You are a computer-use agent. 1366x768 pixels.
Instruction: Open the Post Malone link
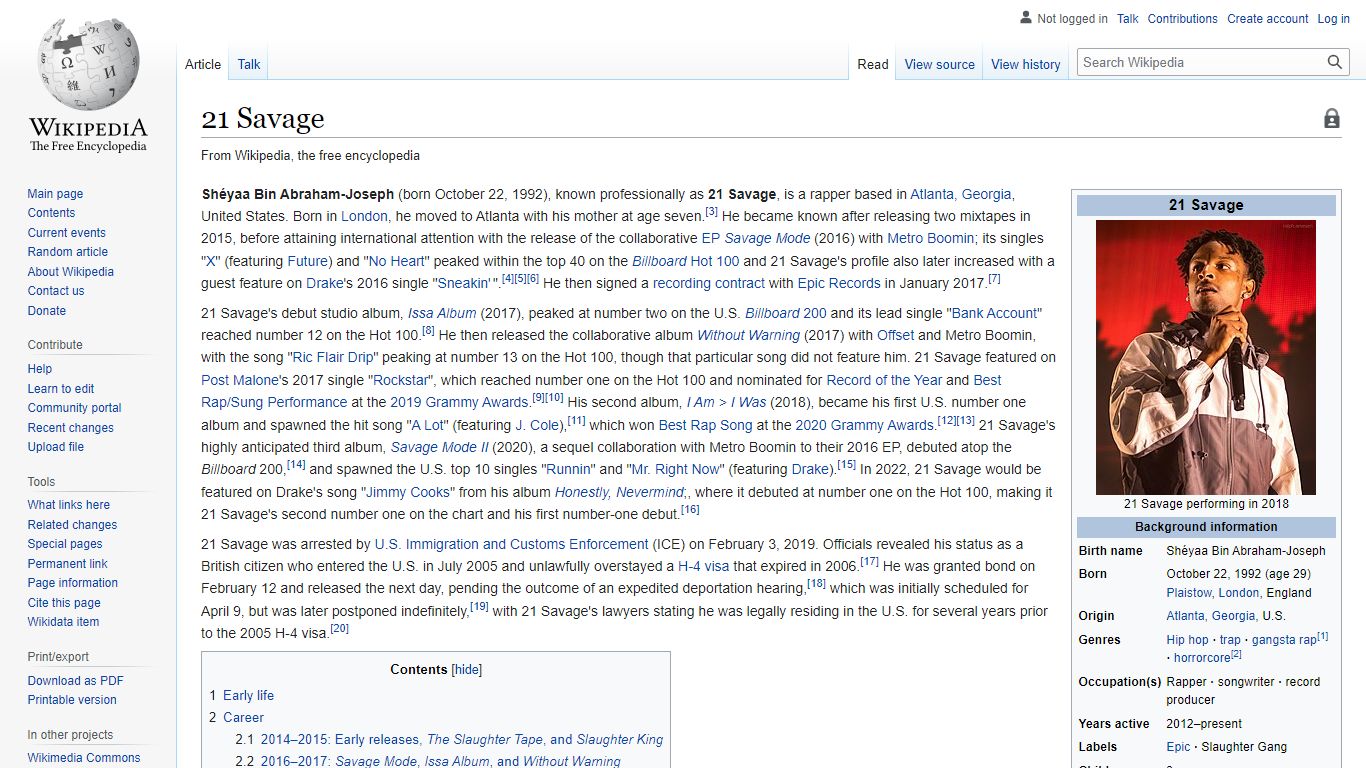point(240,380)
